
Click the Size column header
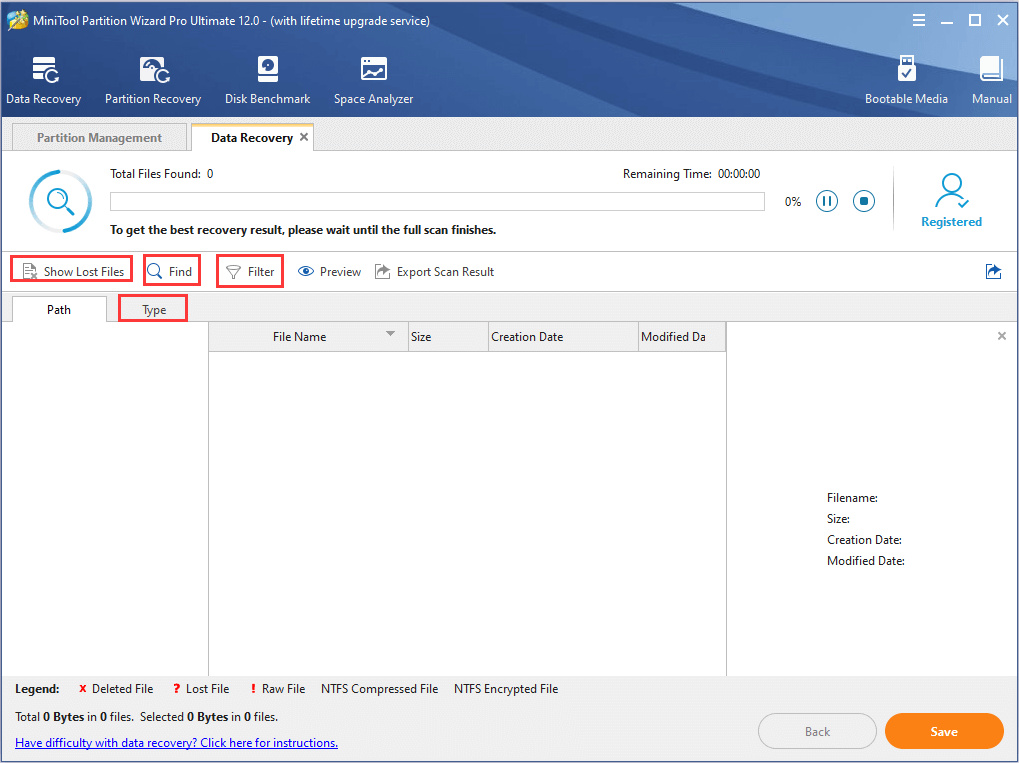point(448,337)
